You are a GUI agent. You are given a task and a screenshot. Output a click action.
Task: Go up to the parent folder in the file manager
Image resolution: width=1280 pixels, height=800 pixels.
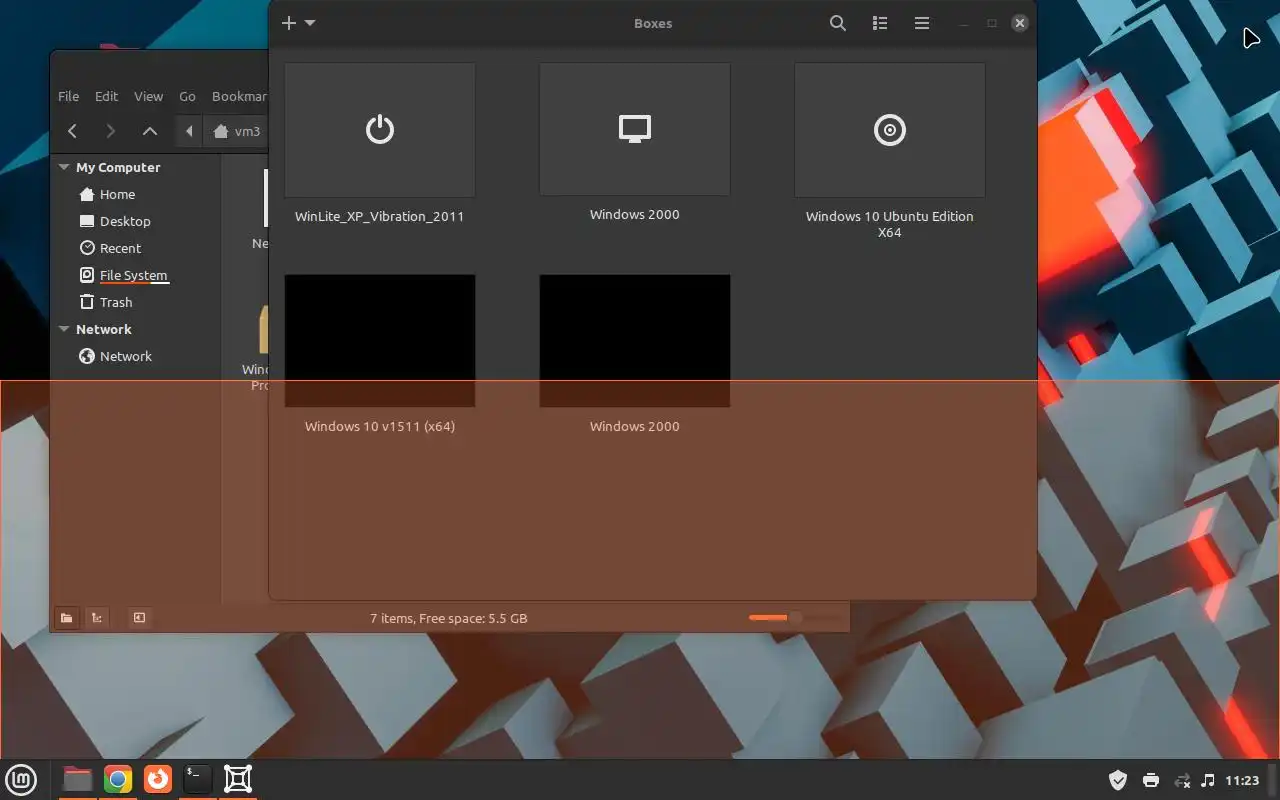(149, 131)
